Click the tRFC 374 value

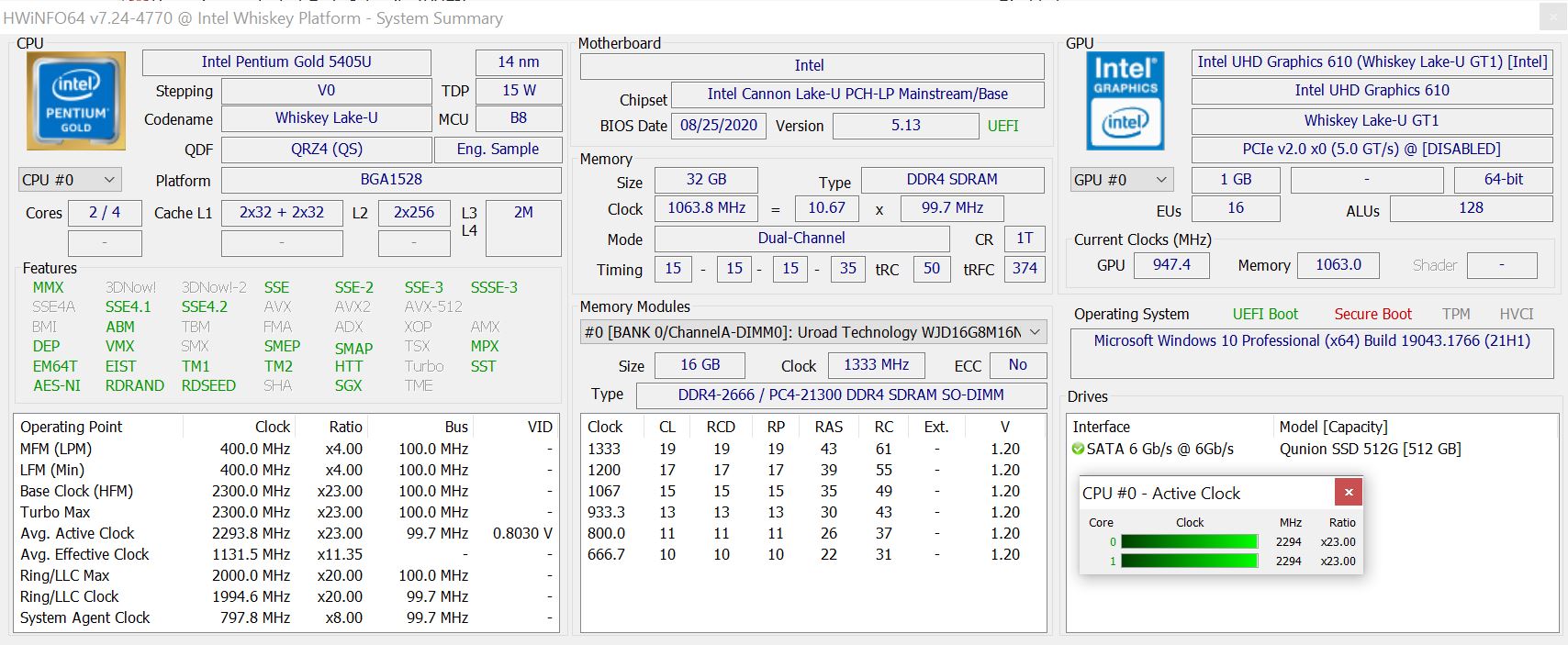tap(1025, 268)
